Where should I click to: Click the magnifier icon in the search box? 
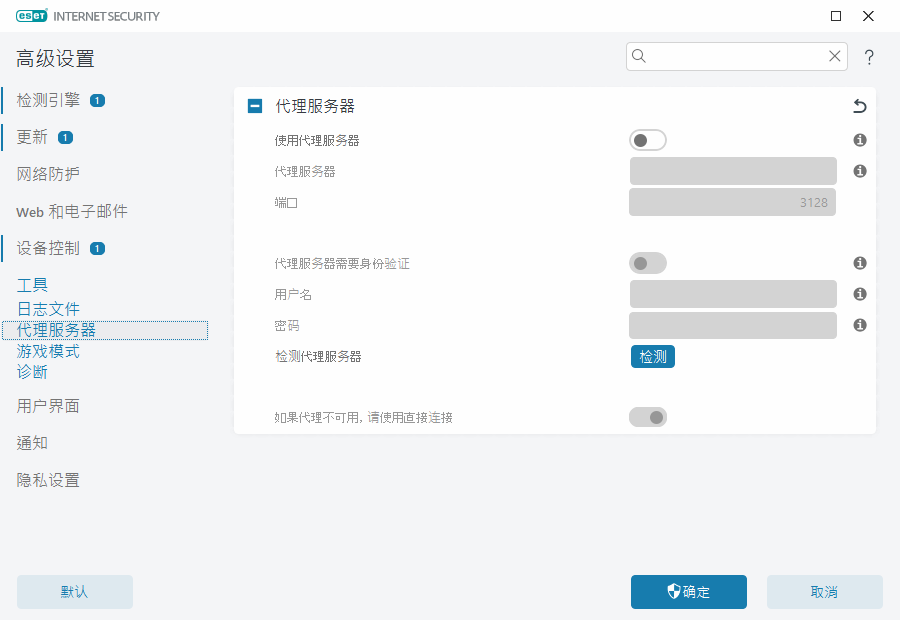639,56
